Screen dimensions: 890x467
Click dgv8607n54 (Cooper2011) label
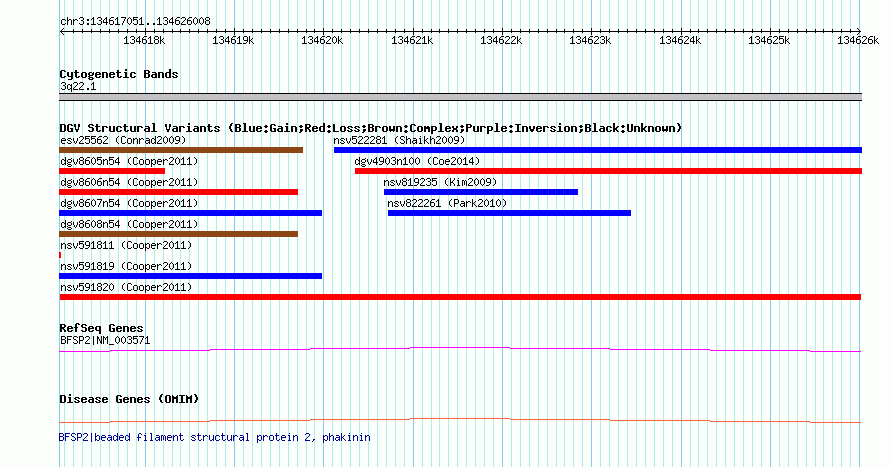pyautogui.click(x=129, y=203)
